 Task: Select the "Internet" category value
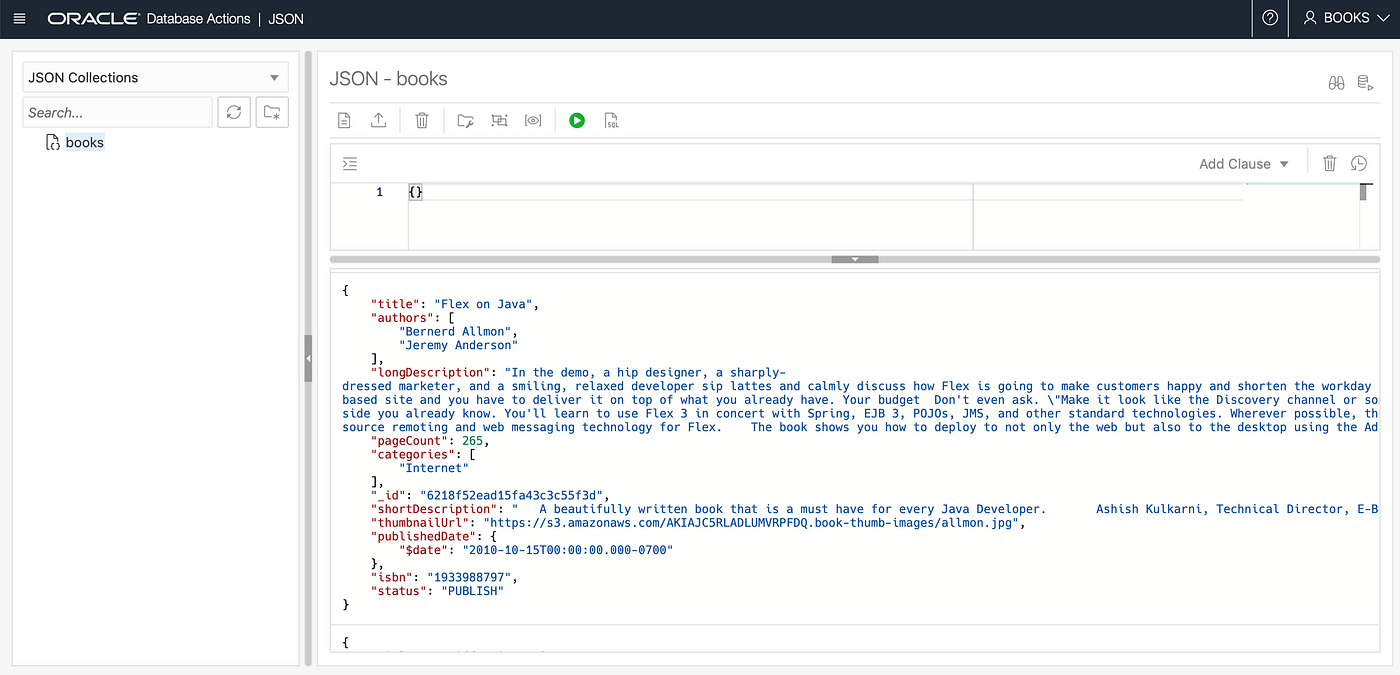click(434, 467)
